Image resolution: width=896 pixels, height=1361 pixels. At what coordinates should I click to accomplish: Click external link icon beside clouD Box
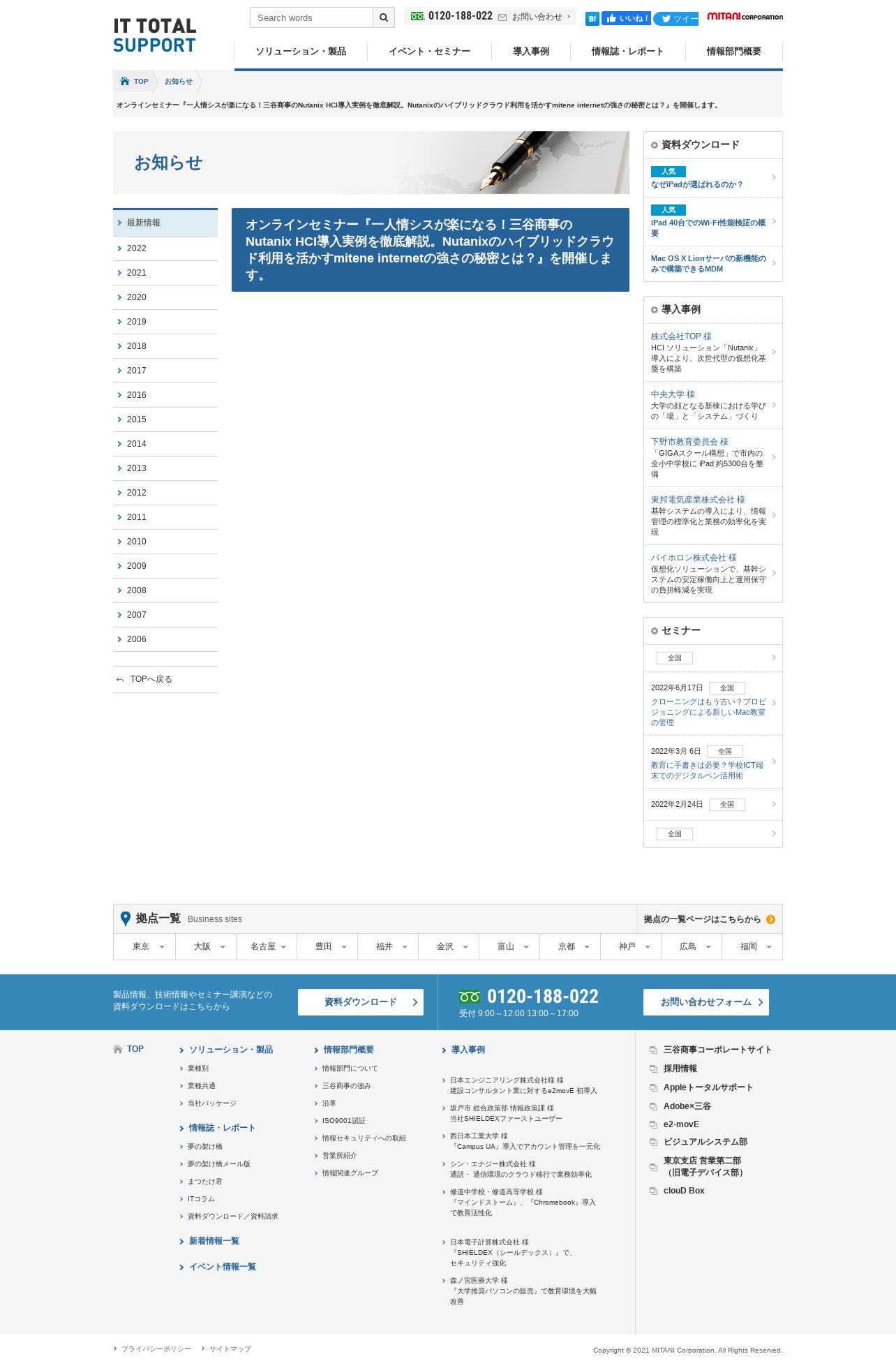tap(653, 1191)
